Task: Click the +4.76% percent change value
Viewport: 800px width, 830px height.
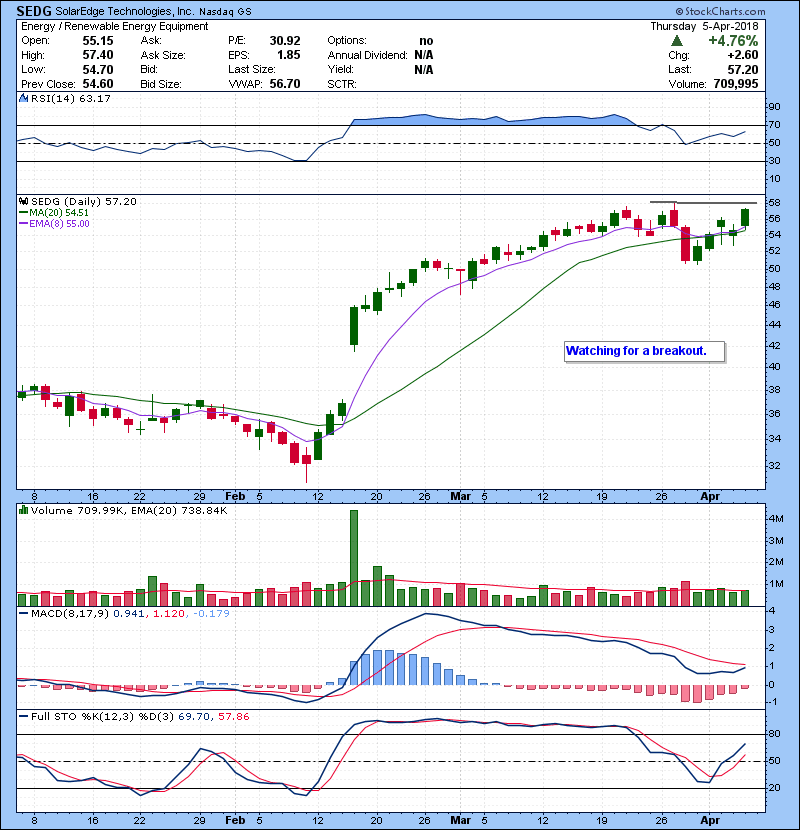Action: click(733, 41)
